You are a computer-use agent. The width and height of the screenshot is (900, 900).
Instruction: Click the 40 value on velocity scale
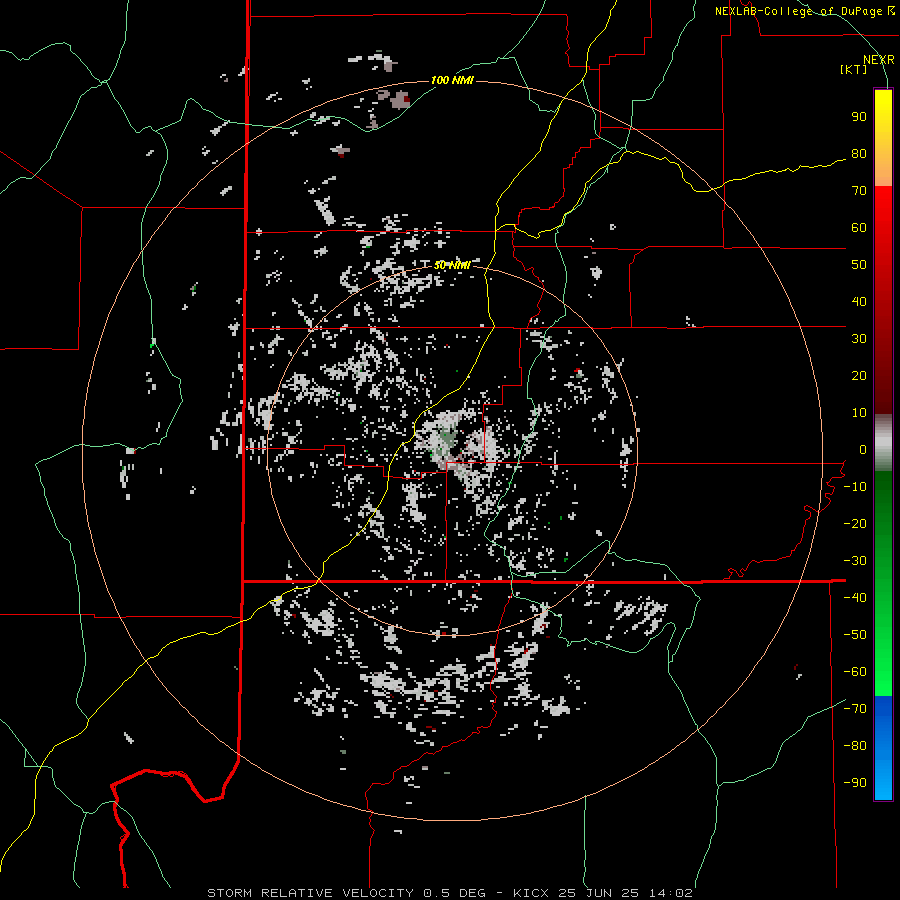859,301
